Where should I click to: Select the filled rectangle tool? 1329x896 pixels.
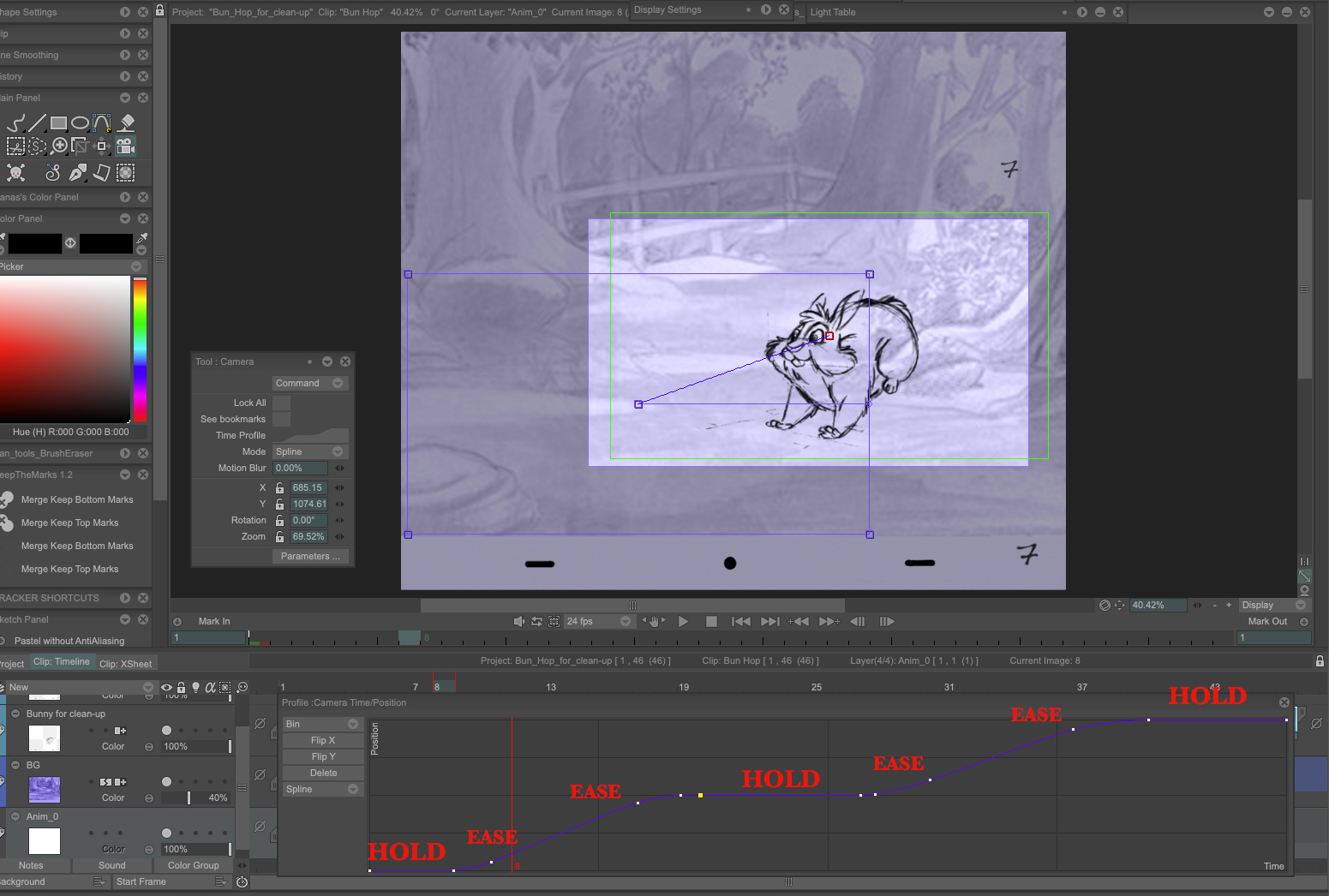click(58, 123)
